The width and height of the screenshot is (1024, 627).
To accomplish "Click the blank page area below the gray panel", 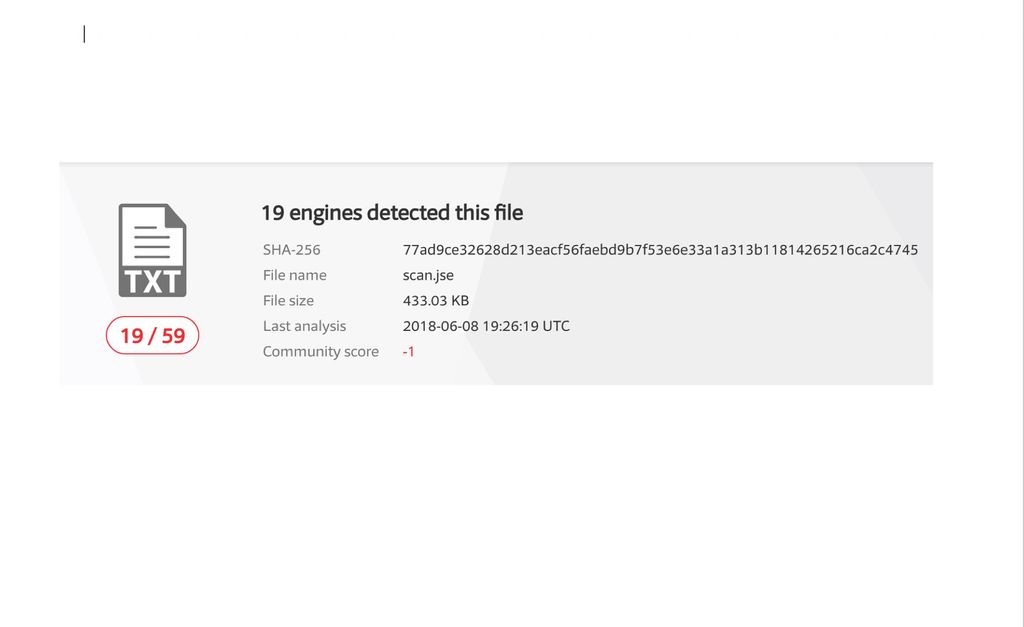I will pos(500,500).
